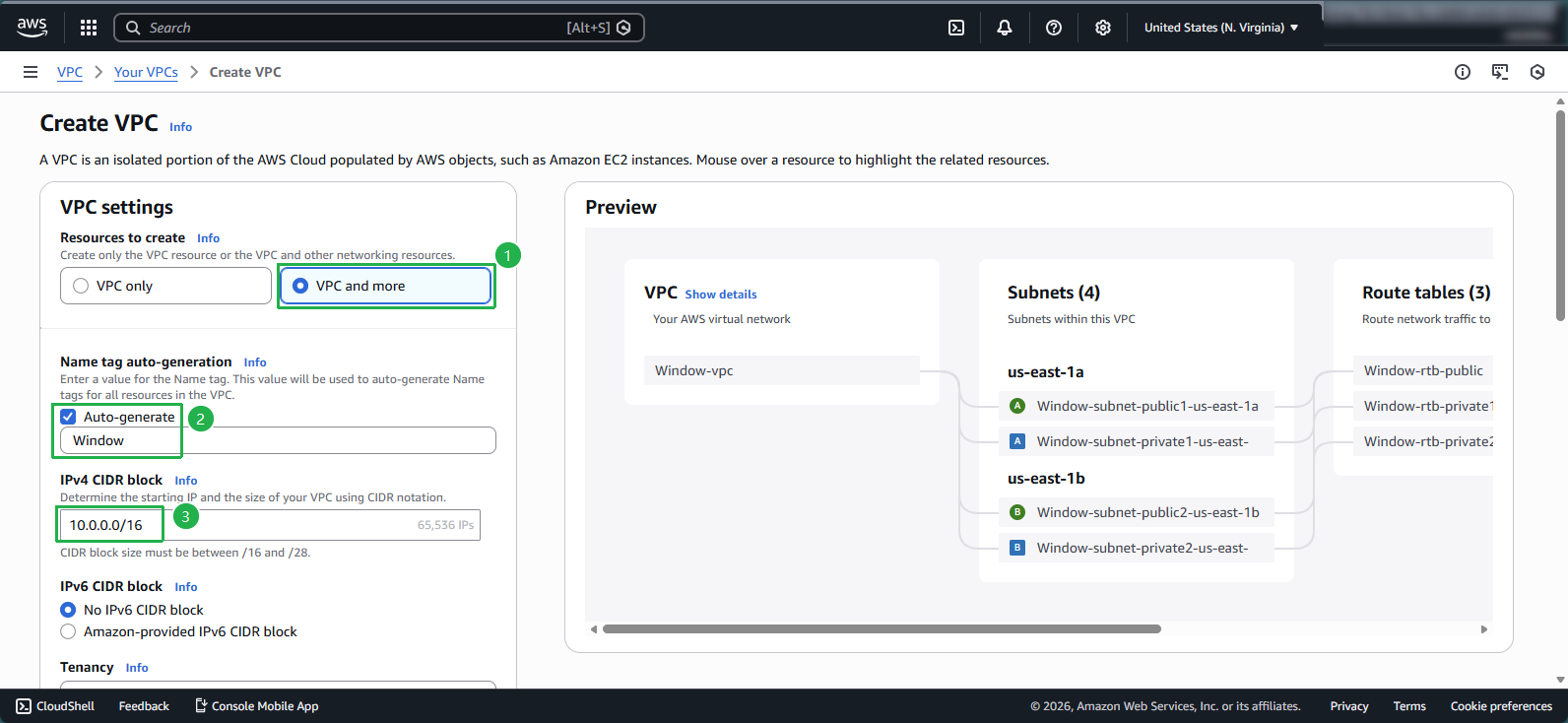Click Info link for Resources to create
The height and width of the screenshot is (723, 1568).
(x=208, y=238)
